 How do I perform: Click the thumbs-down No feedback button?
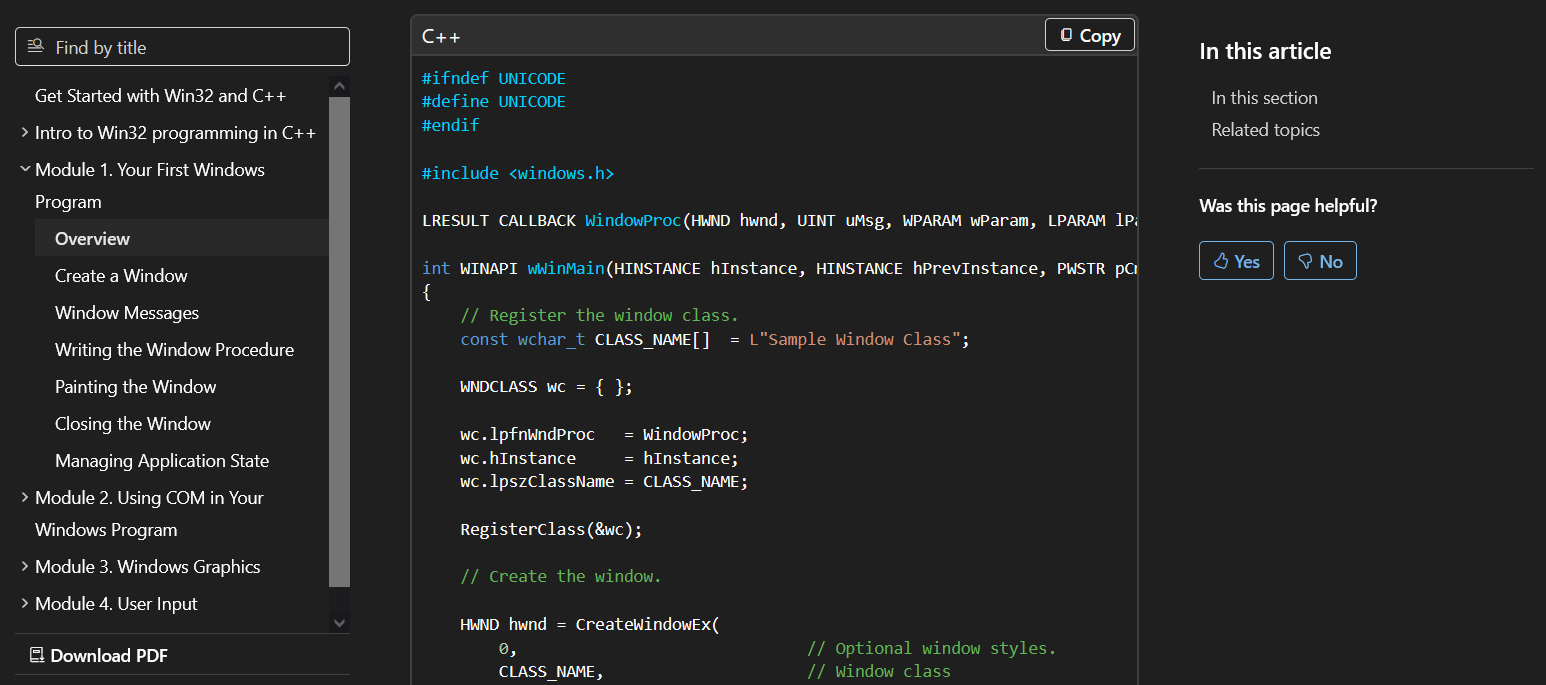point(1319,261)
